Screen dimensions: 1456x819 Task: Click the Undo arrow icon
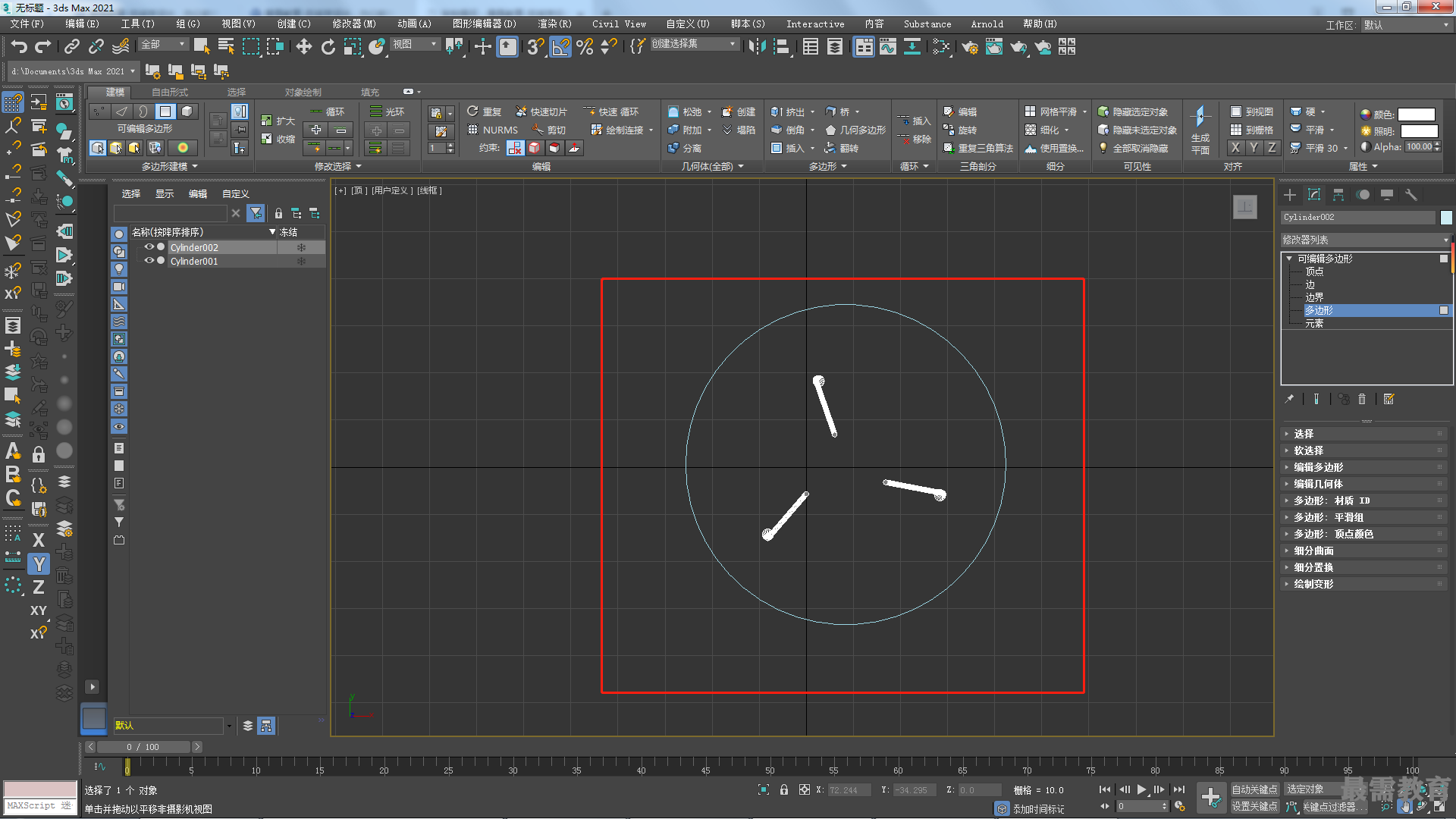coord(18,47)
